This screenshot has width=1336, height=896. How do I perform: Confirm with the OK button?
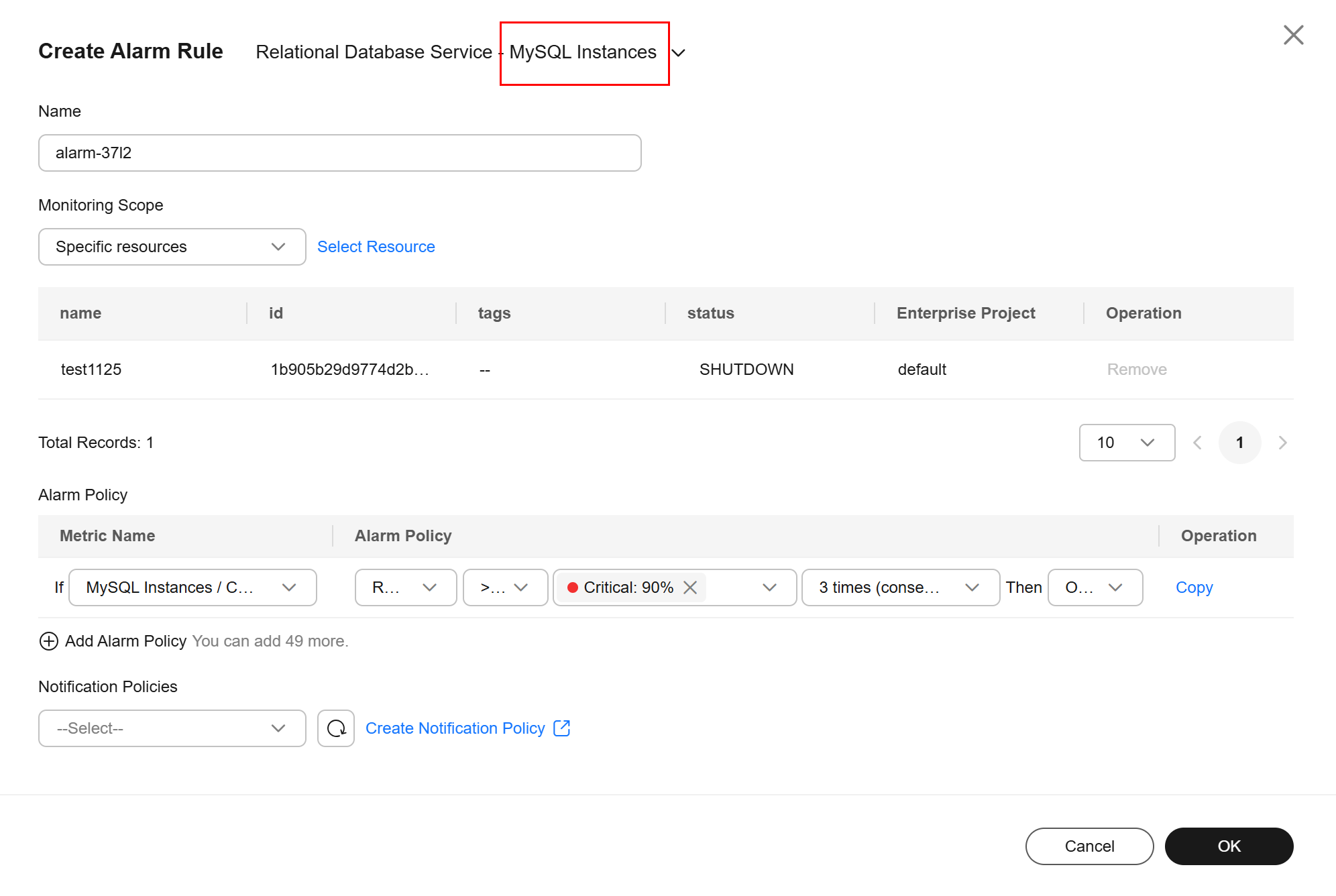click(1229, 846)
